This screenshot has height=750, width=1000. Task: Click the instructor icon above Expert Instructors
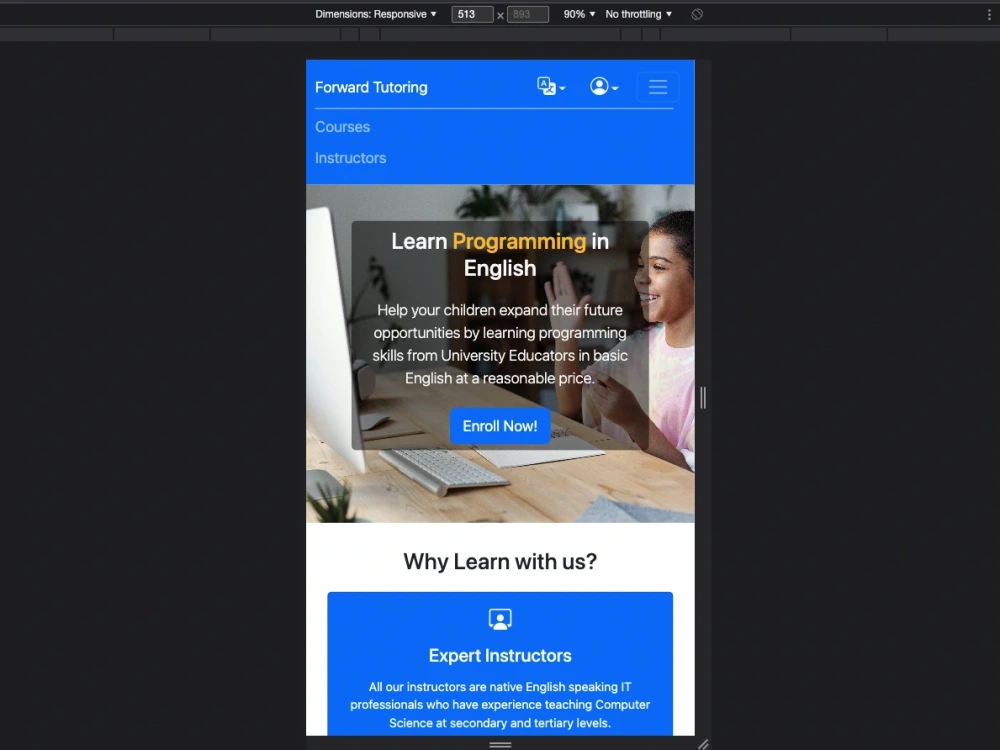500,619
